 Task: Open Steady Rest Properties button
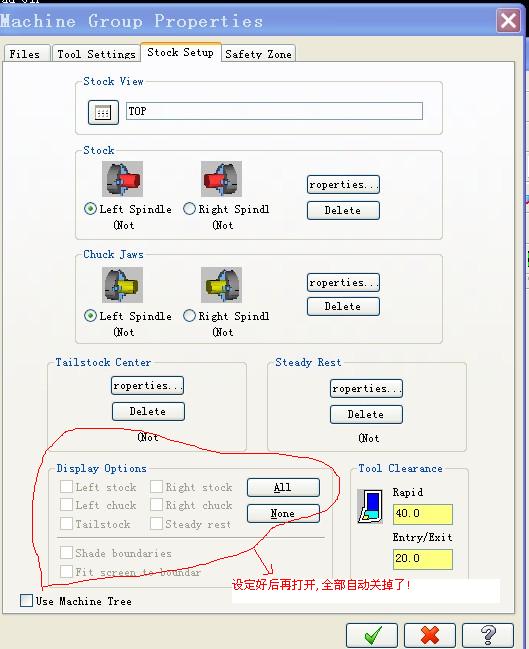coord(366,389)
